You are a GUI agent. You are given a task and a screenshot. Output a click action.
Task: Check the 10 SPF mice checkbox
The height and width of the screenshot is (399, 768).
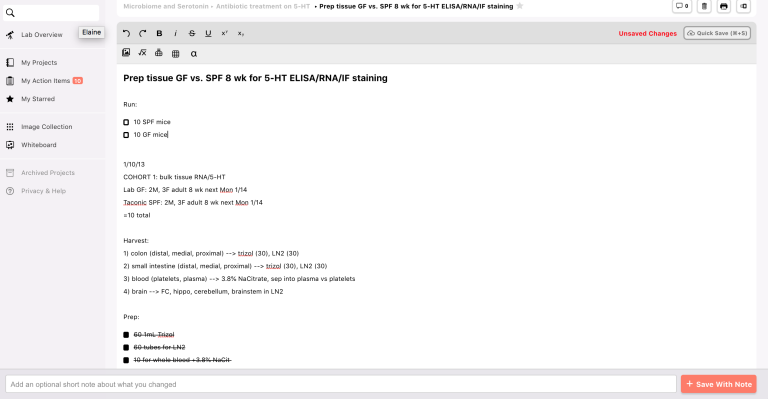click(126, 122)
